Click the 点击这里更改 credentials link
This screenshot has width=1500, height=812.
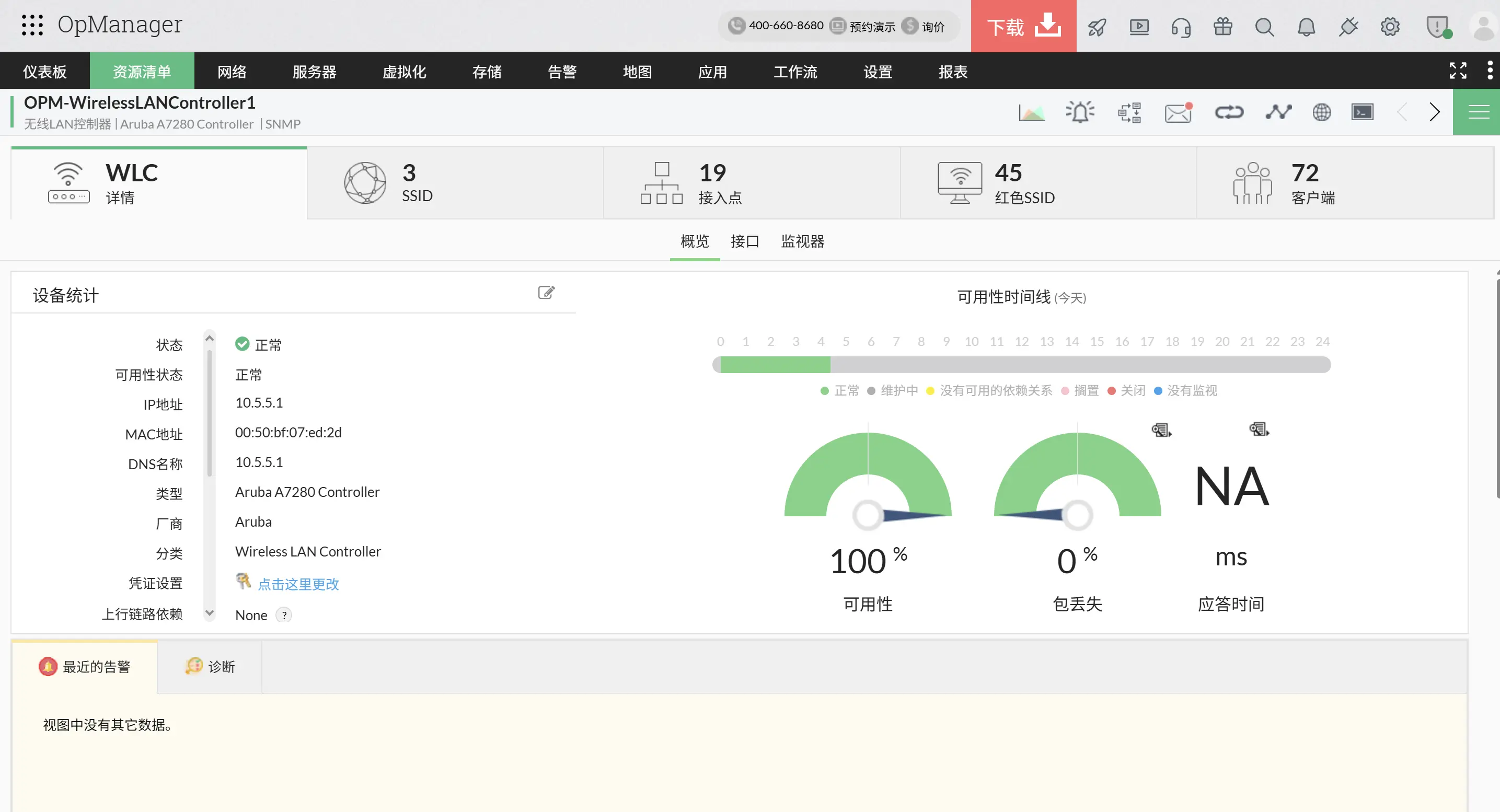tap(299, 584)
